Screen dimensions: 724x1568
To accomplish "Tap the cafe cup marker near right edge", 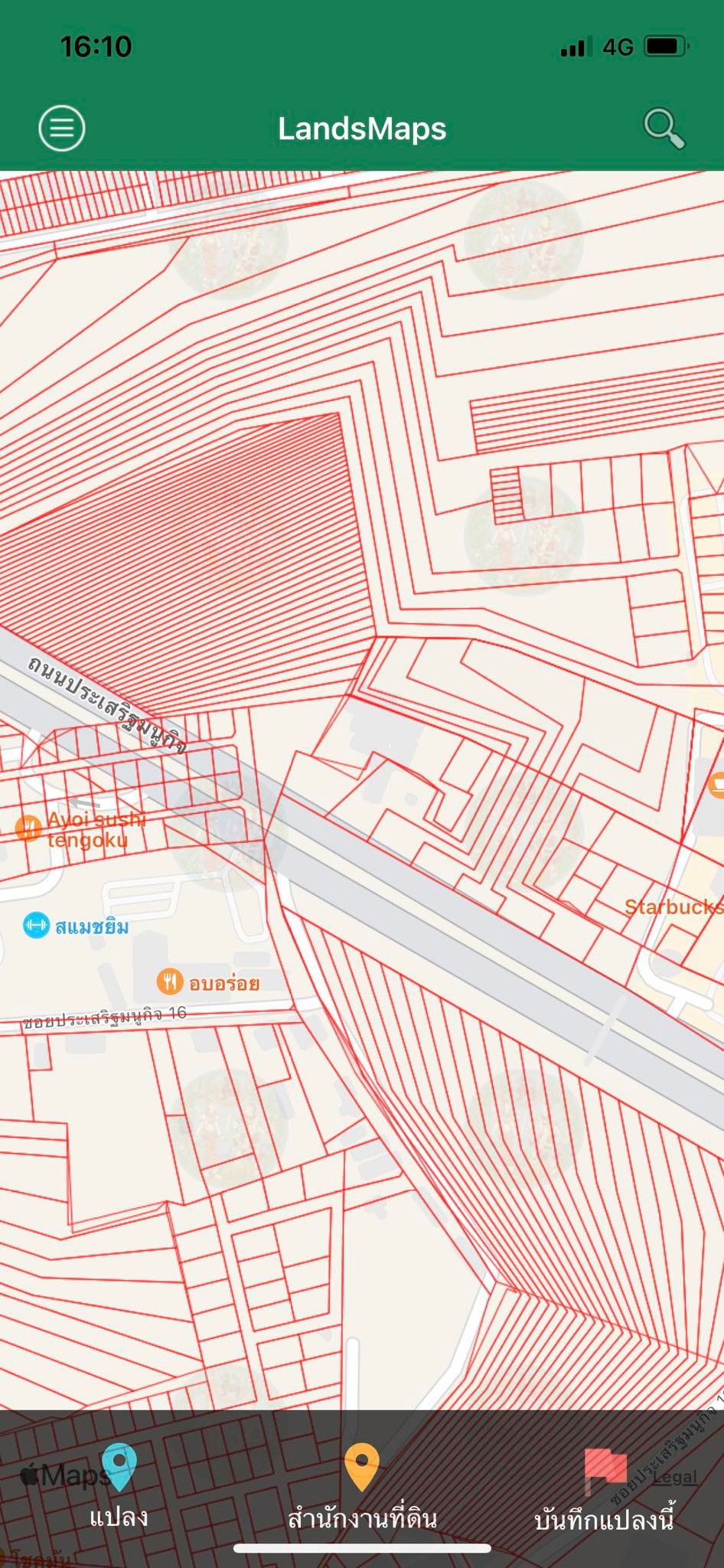I will click(716, 785).
